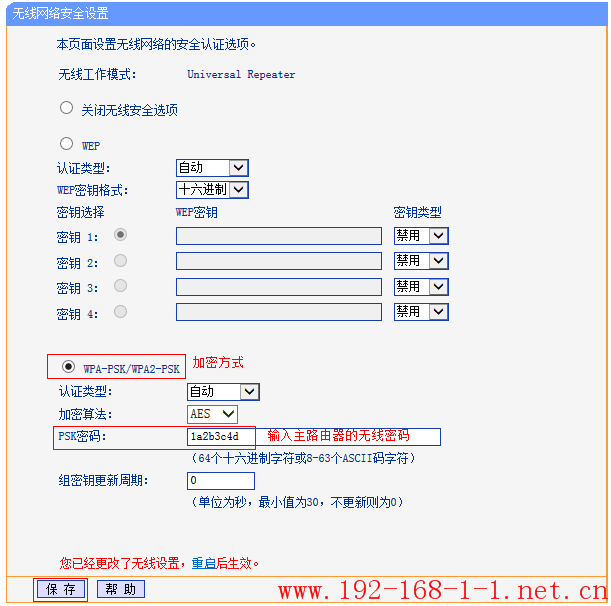Screen dimensions: 611x606
Task: Select the WPA-PSK/WPA2-PSK radio button
Action: (x=69, y=367)
